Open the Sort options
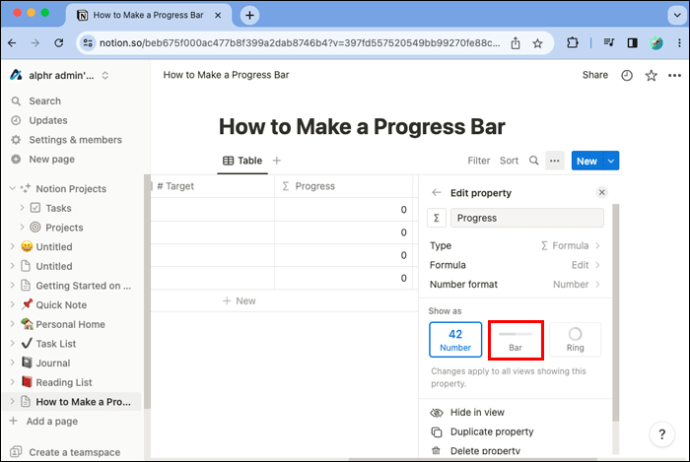 (509, 161)
